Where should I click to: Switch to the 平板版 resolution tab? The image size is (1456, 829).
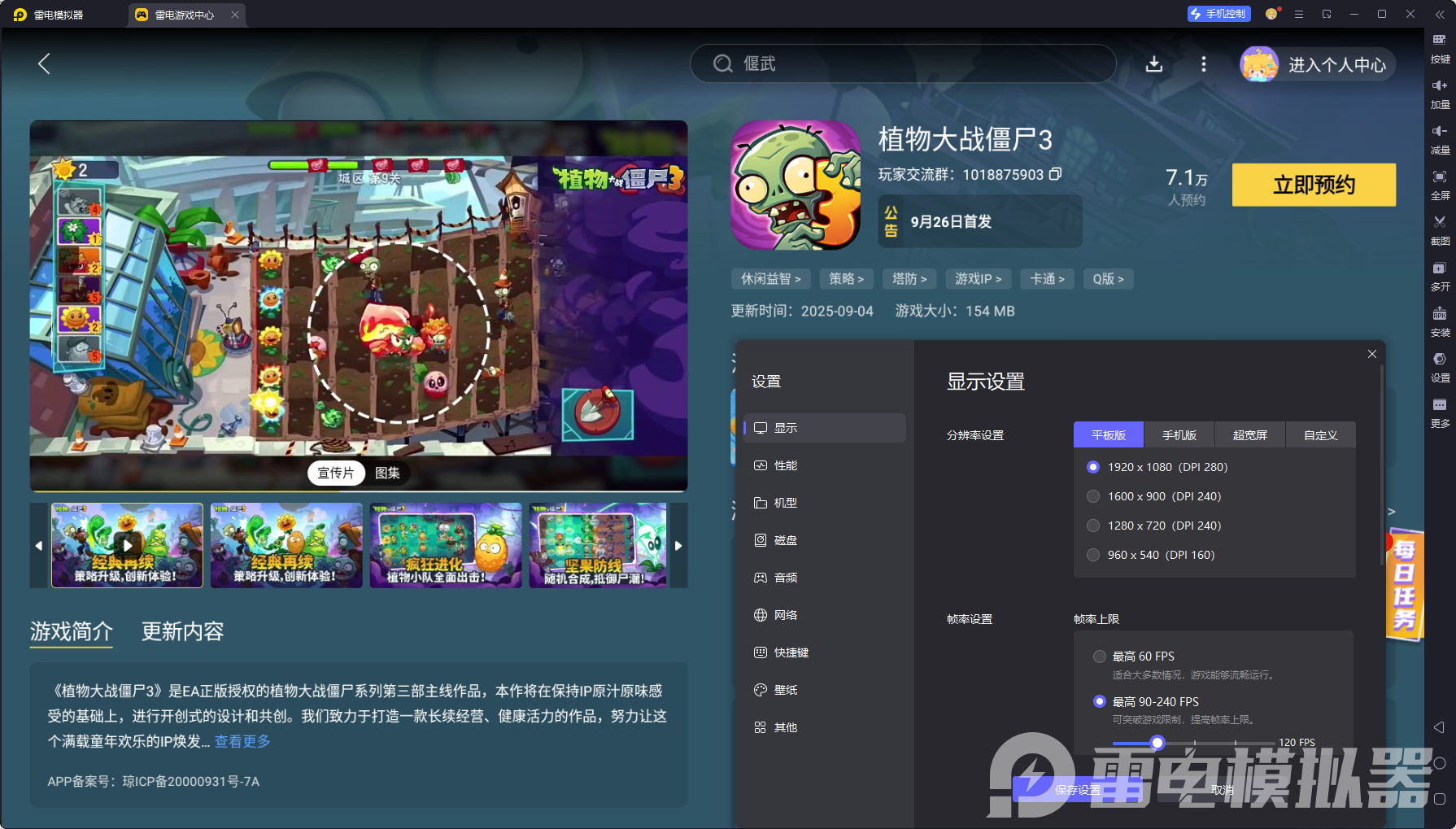(x=1109, y=435)
